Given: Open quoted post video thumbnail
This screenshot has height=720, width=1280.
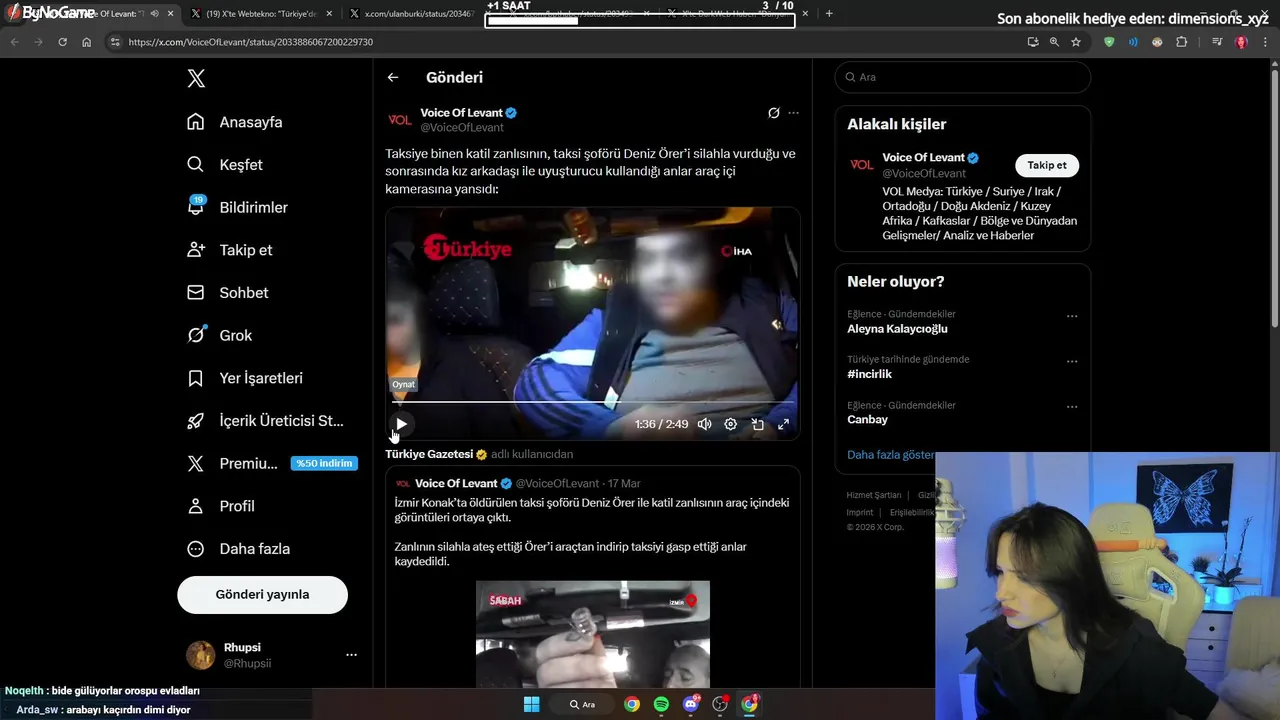Looking at the screenshot, I should click(593, 633).
